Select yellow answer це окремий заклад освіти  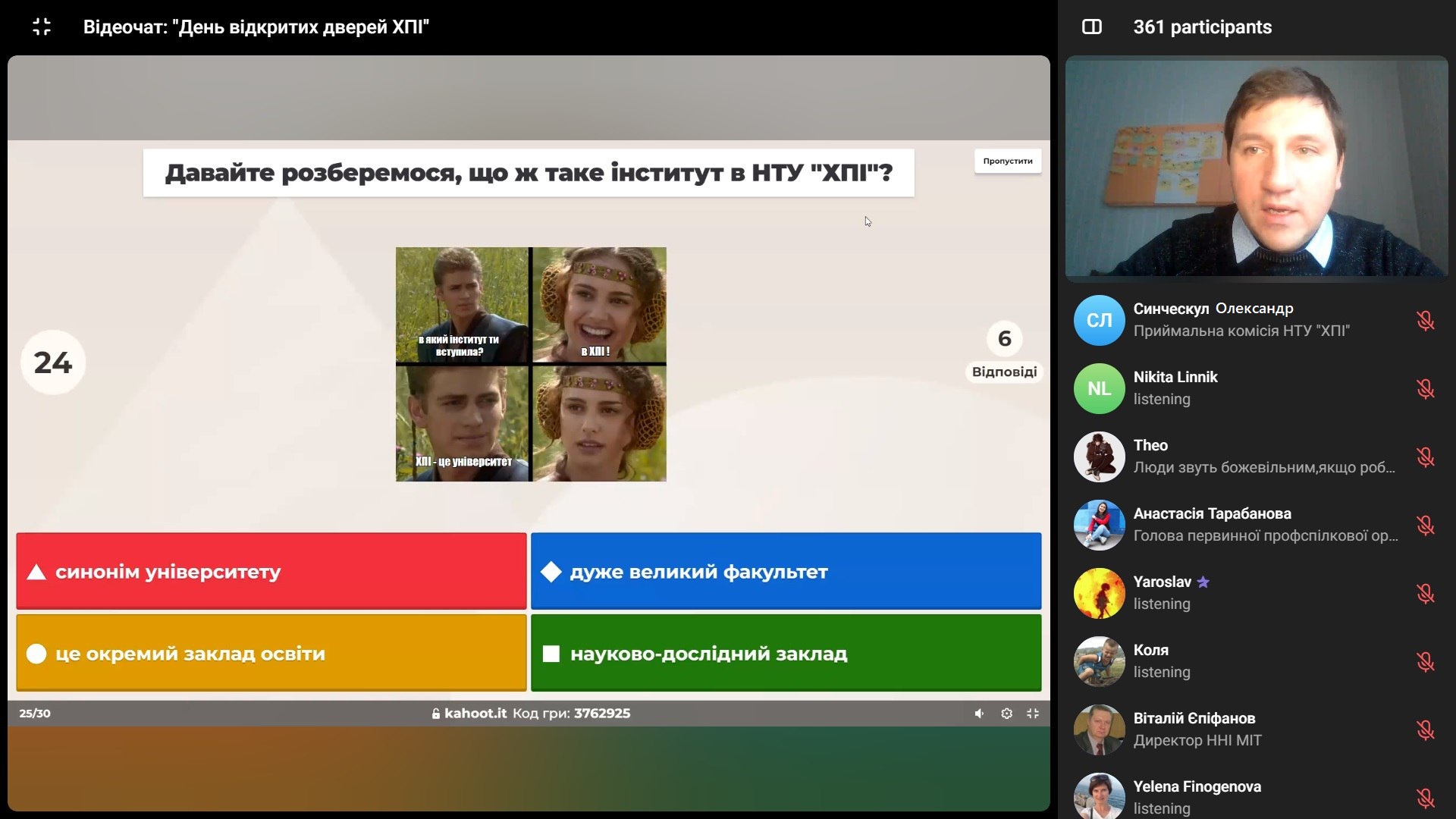click(271, 653)
